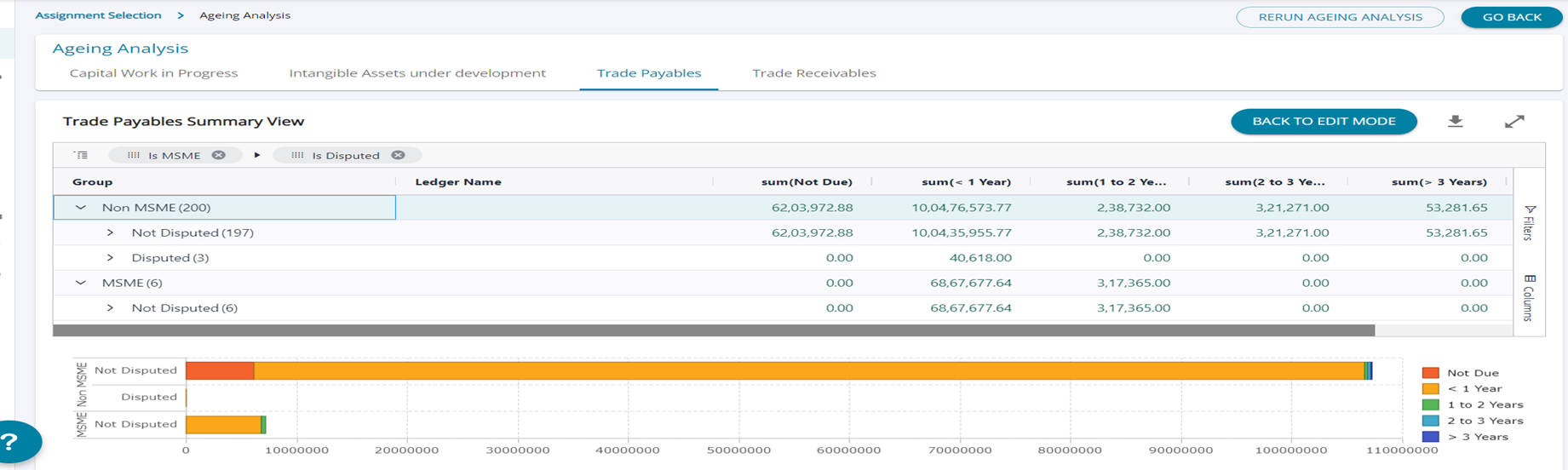Follow the Assignment Selection breadcrumb link
1568x470 pixels.
coord(98,15)
